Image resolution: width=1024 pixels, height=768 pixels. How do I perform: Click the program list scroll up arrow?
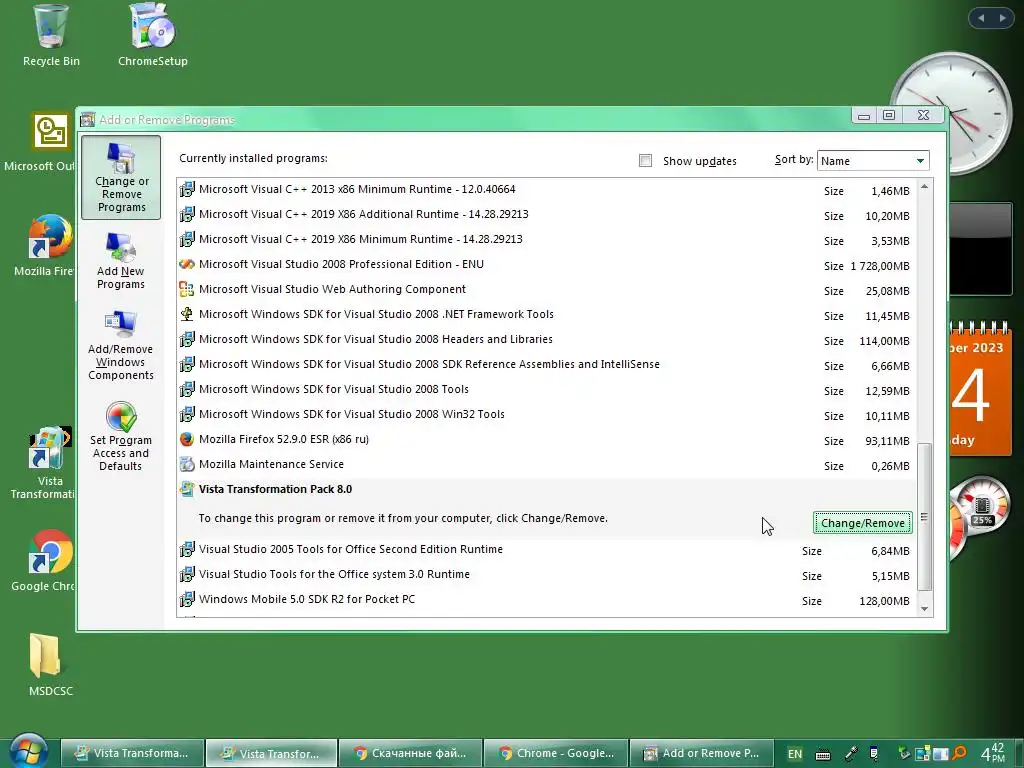[x=924, y=187]
